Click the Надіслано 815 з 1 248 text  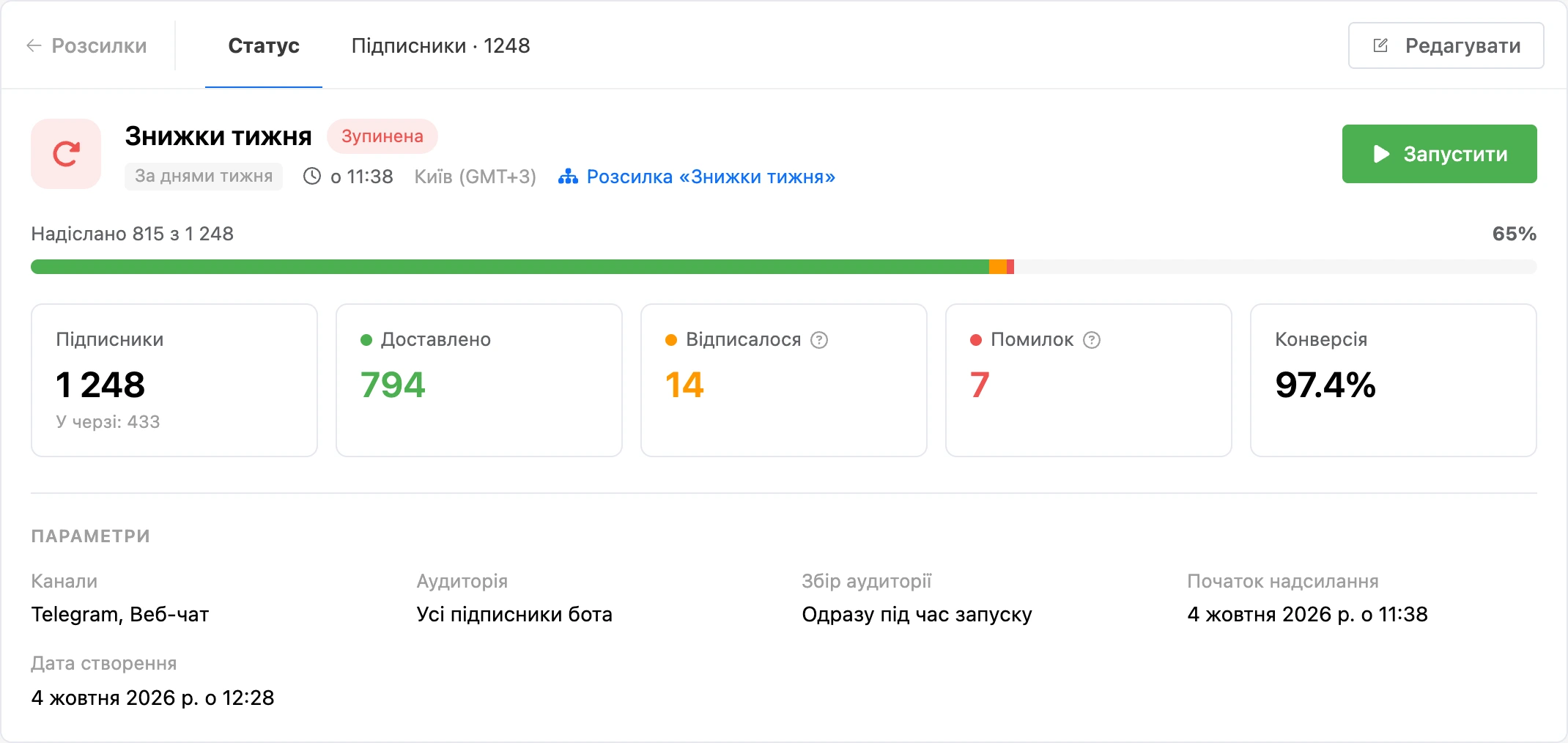133,234
